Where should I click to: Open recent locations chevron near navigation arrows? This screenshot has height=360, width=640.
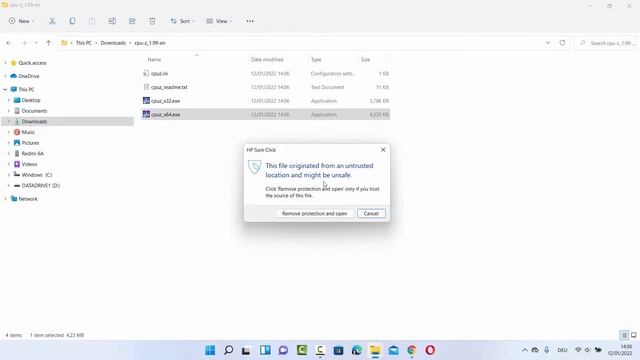[x=36, y=43]
